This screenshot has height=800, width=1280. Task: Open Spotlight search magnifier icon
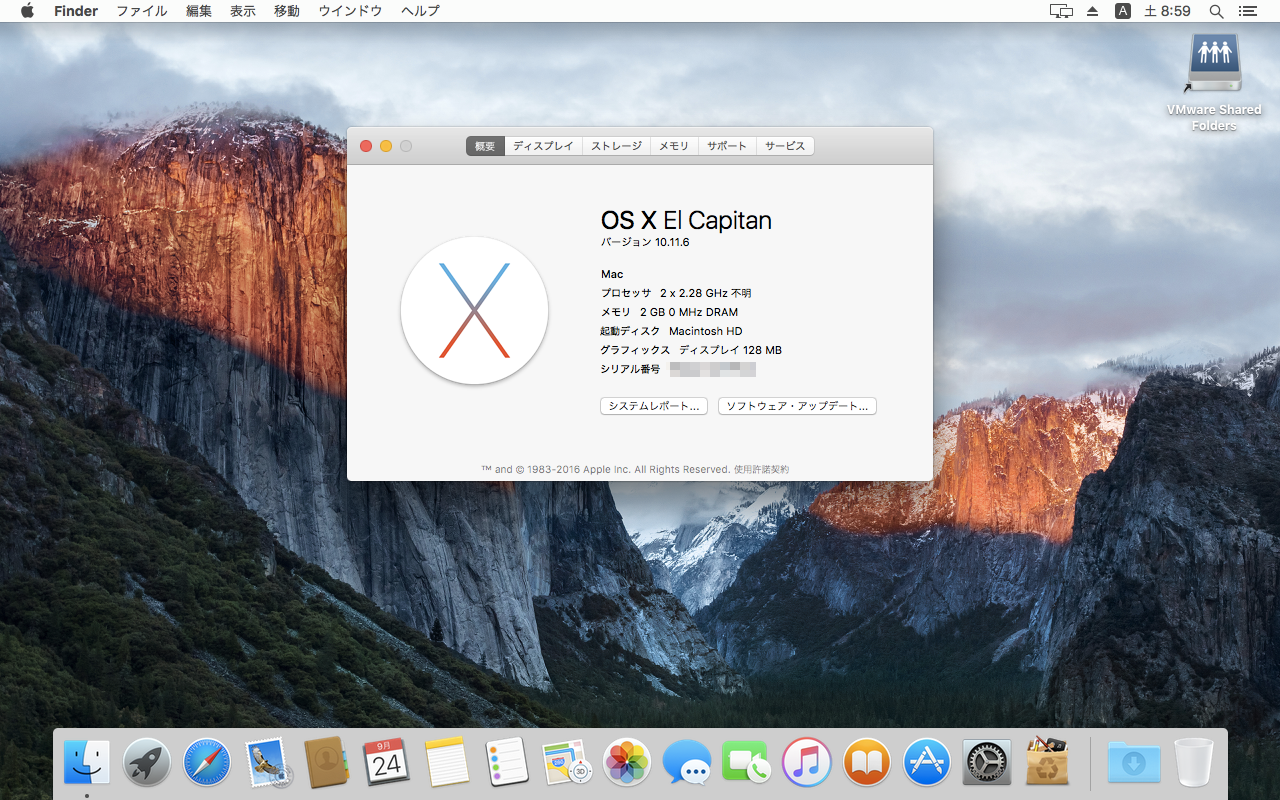click(1216, 11)
